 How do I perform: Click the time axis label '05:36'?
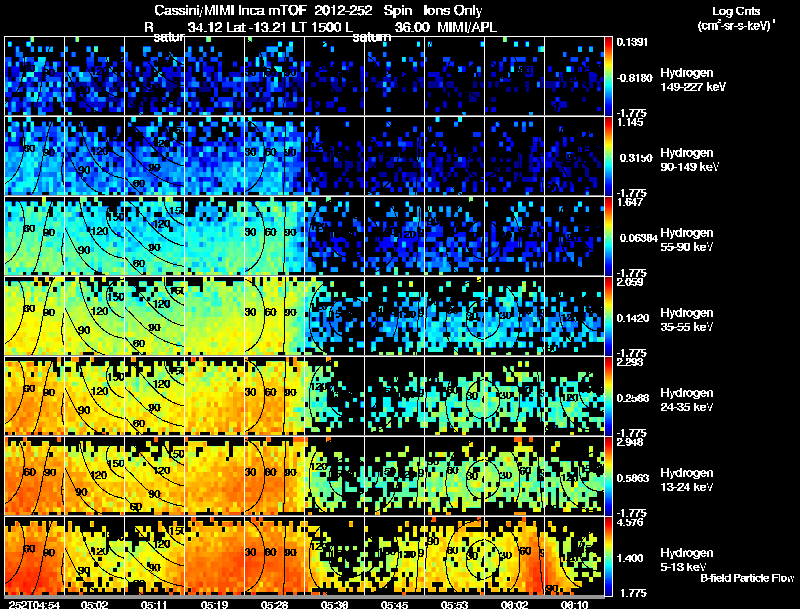pyautogui.click(x=335, y=604)
